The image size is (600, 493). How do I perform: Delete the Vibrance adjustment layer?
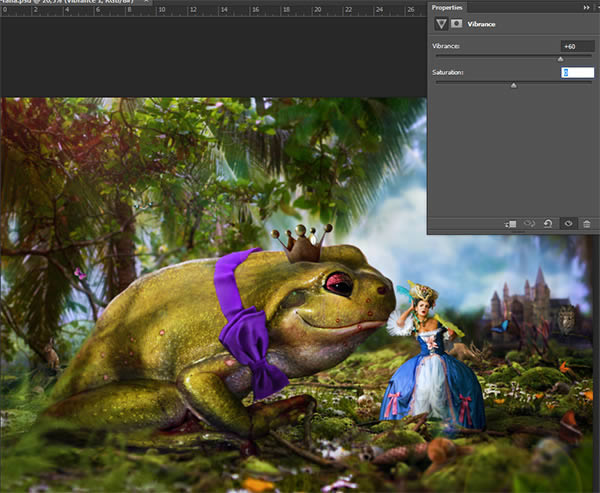point(587,224)
